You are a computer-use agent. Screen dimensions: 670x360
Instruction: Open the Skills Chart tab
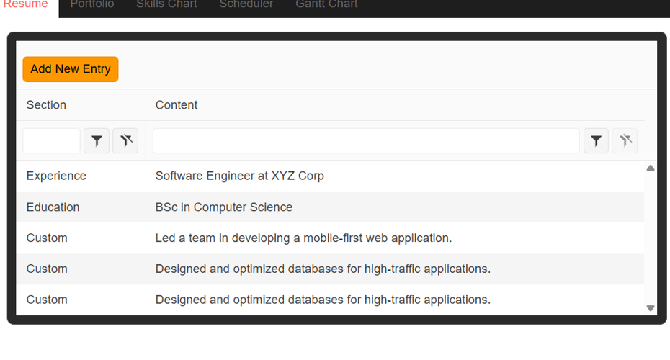point(167,4)
